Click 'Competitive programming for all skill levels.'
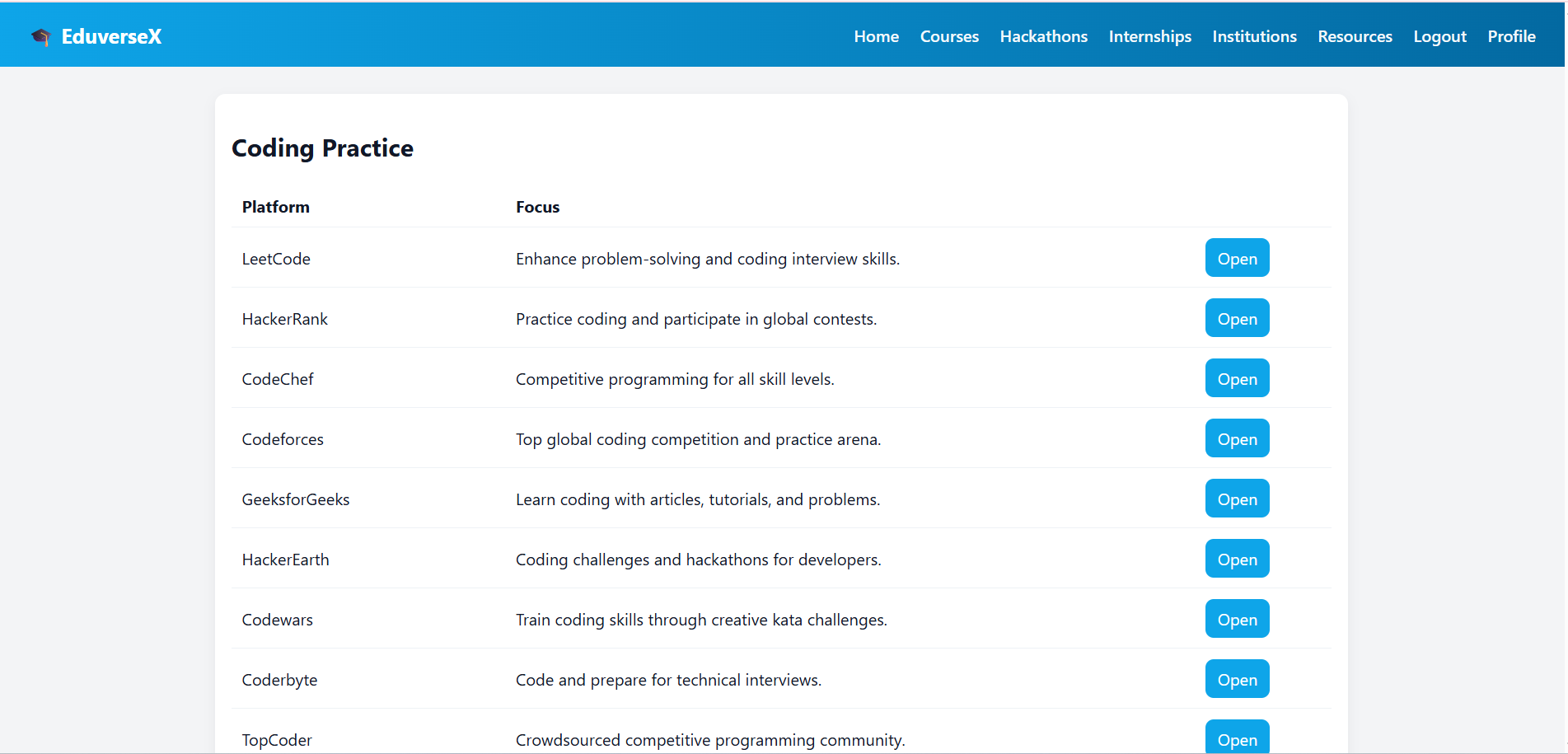Screen dimensions: 1568x754 tap(675, 379)
